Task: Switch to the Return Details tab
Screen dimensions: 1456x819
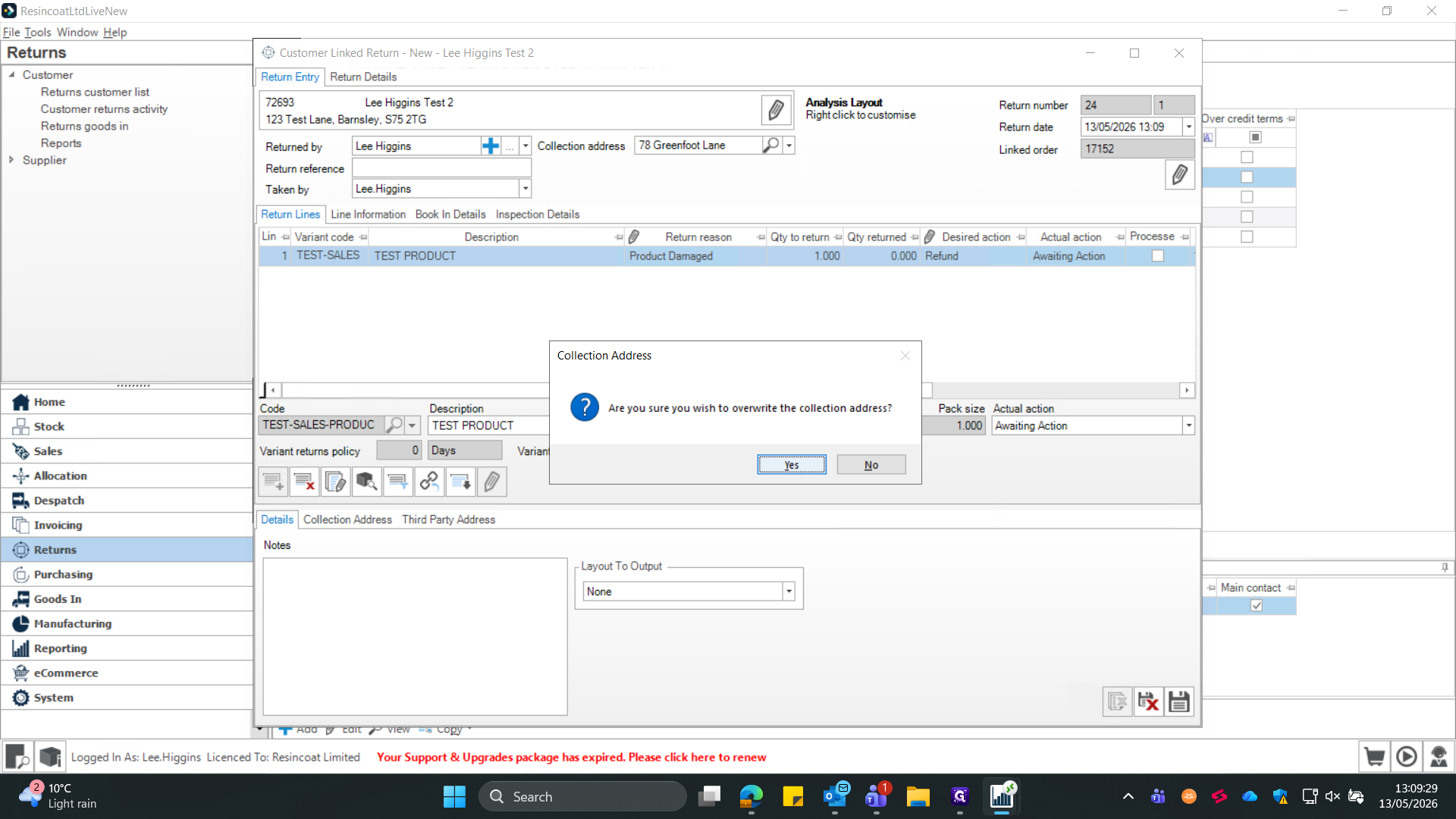Action: coord(363,77)
